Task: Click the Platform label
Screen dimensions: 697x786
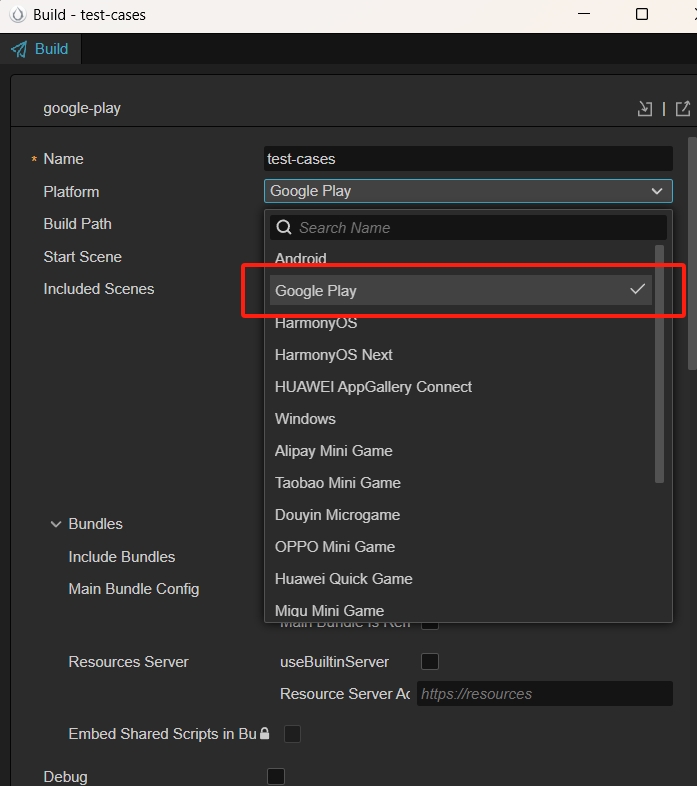Action: (71, 192)
